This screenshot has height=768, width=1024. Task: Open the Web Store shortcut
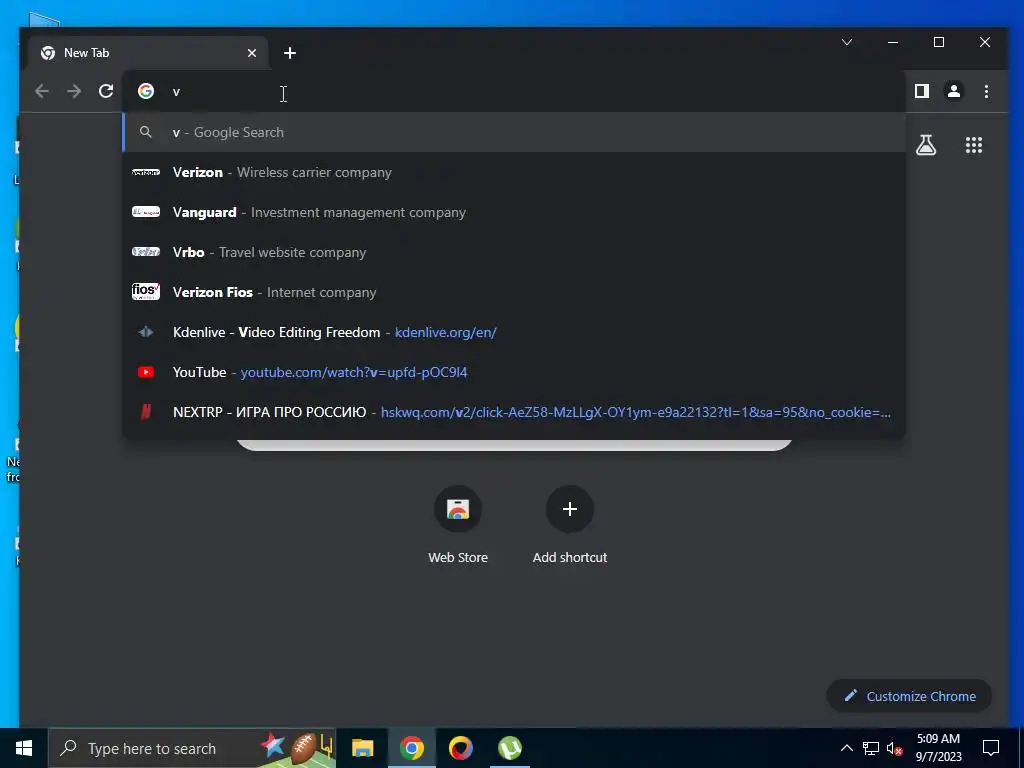pyautogui.click(x=458, y=525)
